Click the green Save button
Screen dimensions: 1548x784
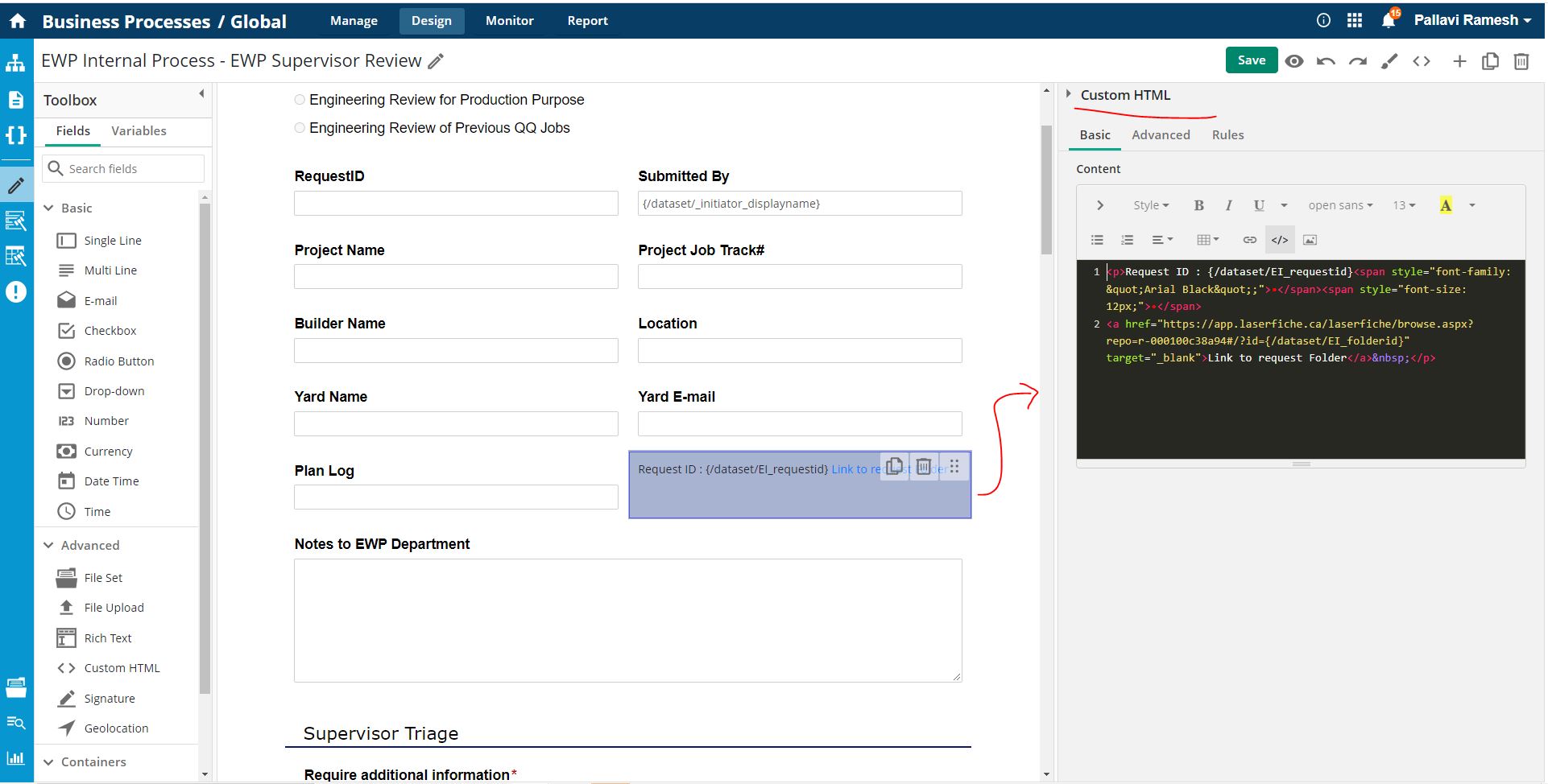1251,60
